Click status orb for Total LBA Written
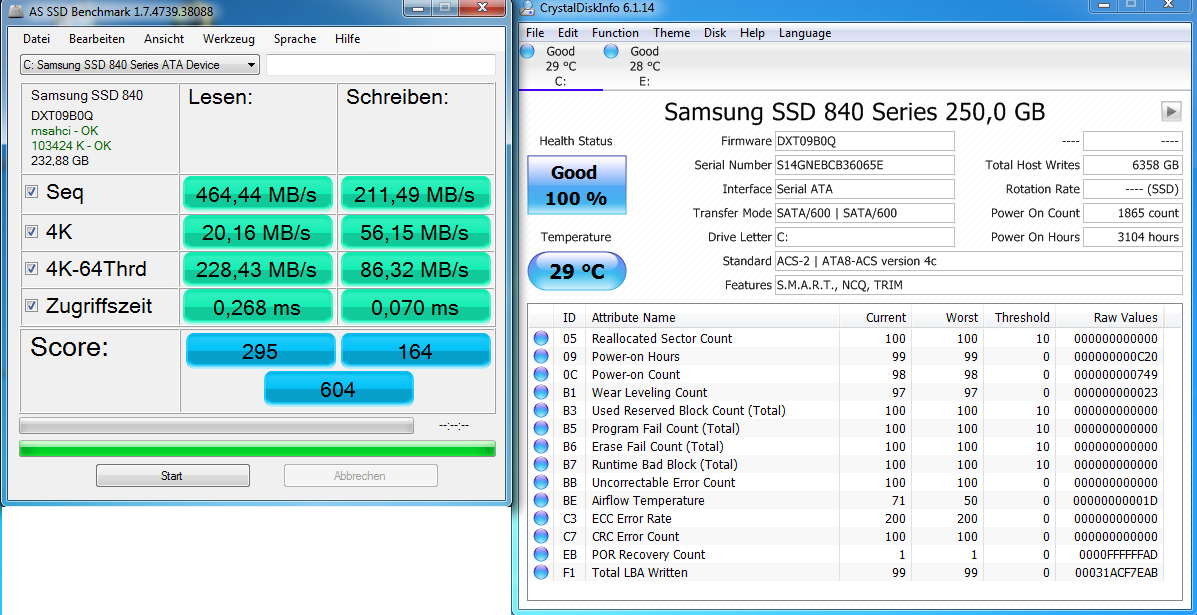Viewport: 1197px width, 615px height. pos(541,572)
